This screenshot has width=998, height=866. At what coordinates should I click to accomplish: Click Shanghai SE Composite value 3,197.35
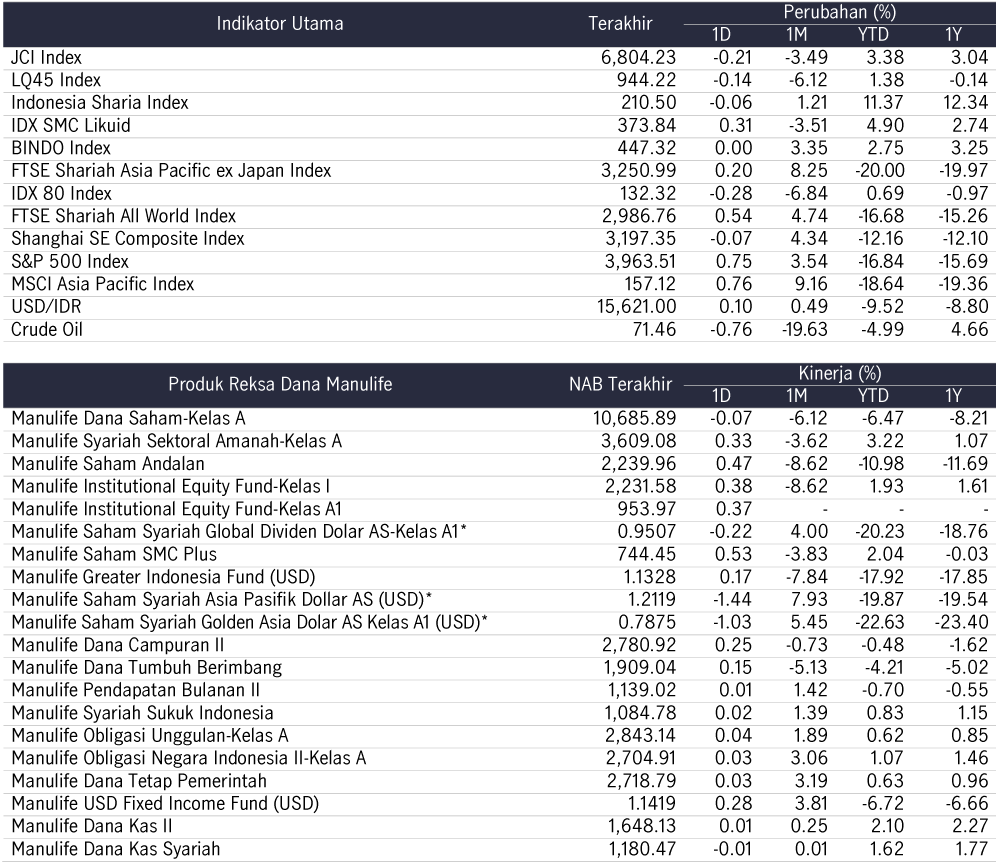coord(640,239)
